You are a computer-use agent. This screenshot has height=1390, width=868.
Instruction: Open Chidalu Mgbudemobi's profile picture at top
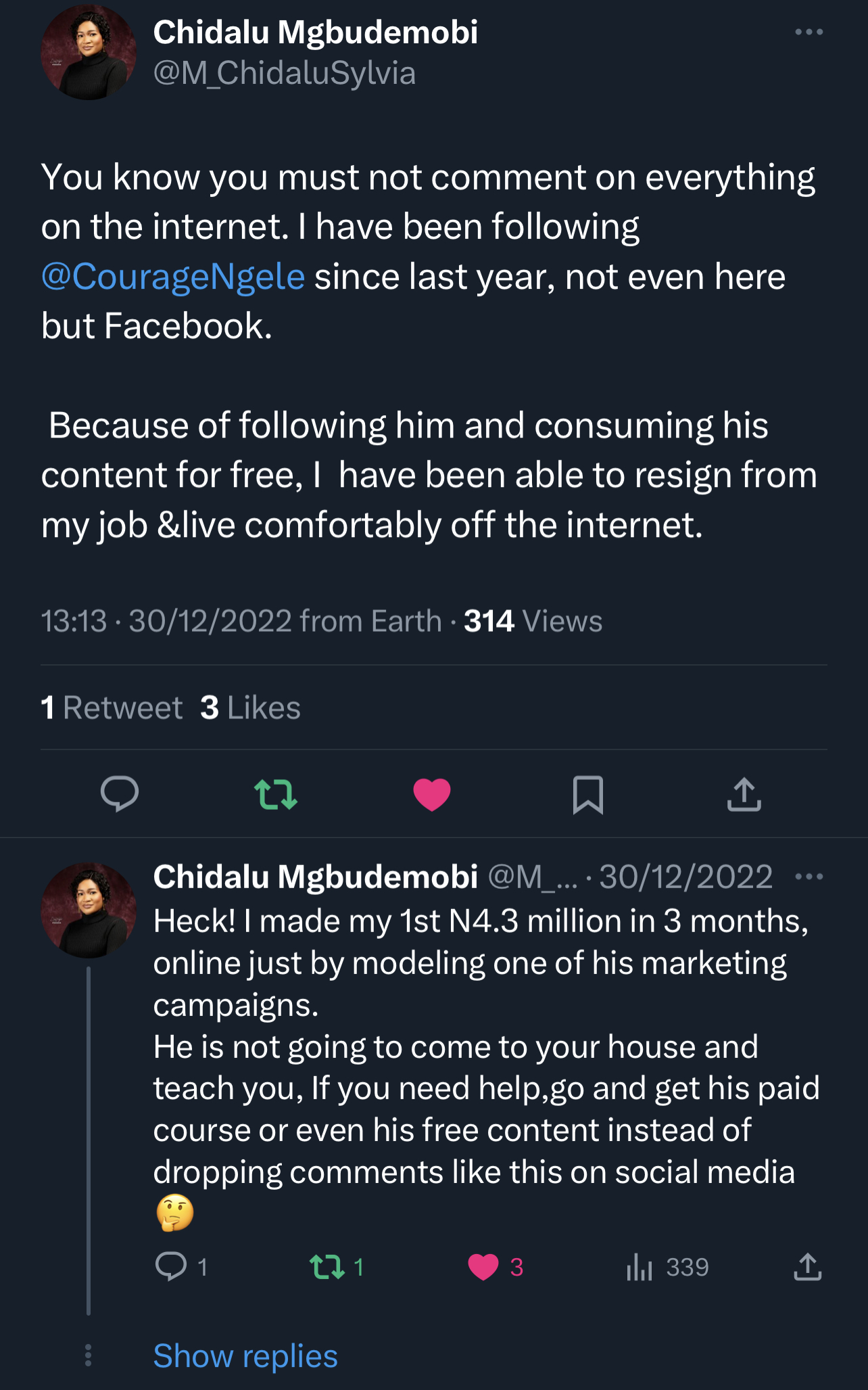click(89, 53)
